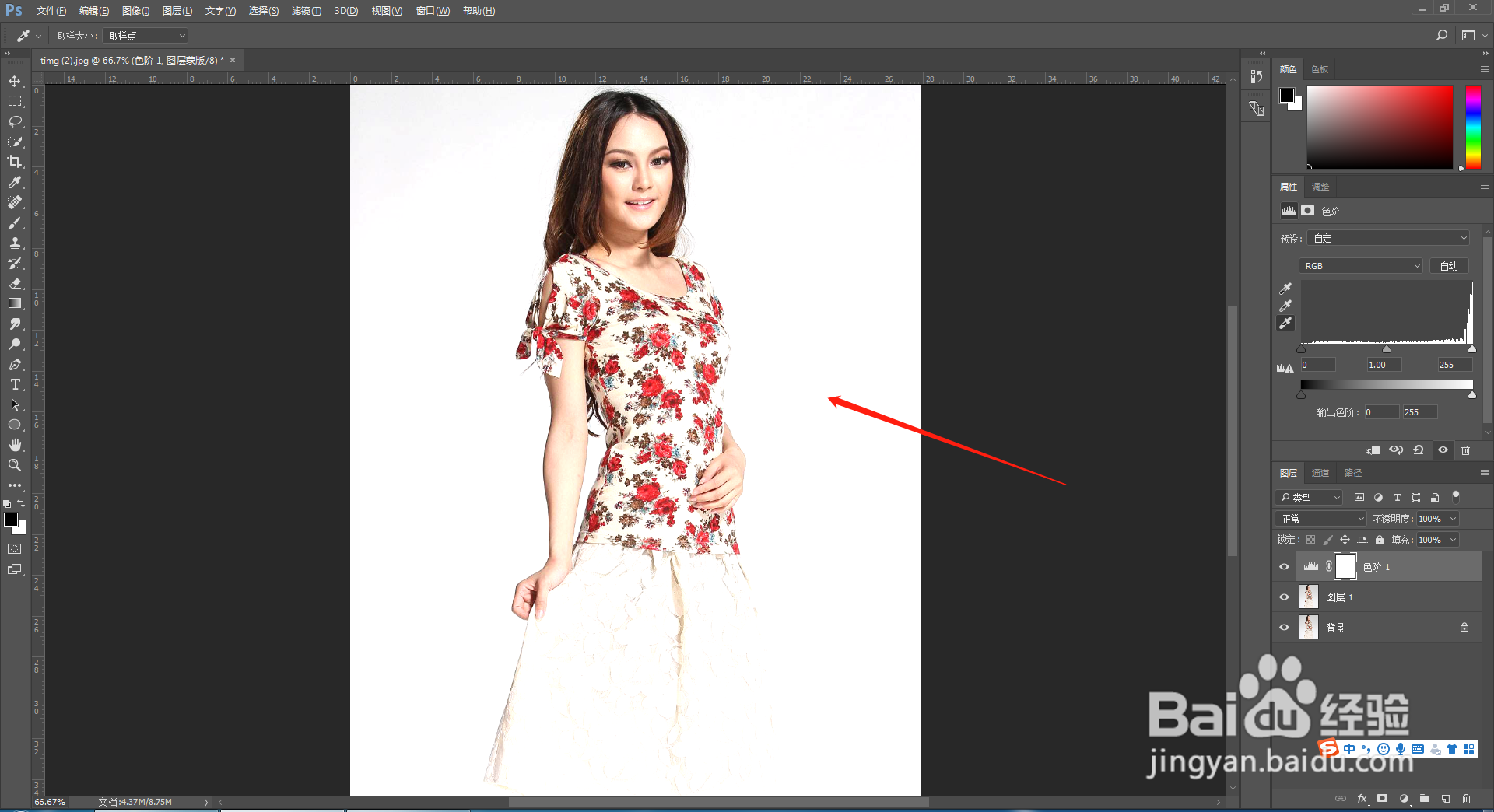Delete the Levels adjustment via properties trash
Screen dimensions: 1494x812
[1466, 450]
